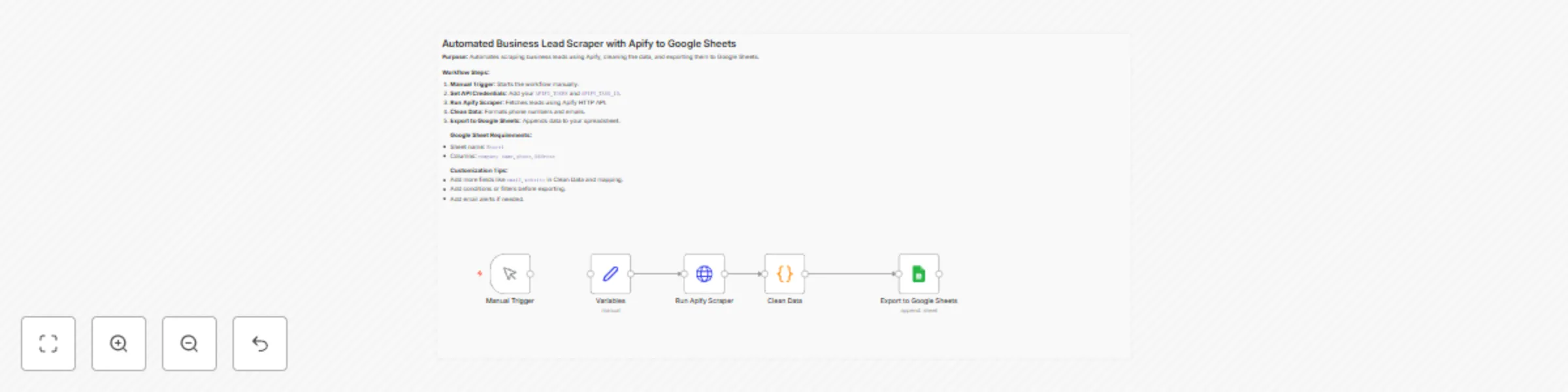Select the Clean Data code node
The width and height of the screenshot is (1568, 392).
785,274
